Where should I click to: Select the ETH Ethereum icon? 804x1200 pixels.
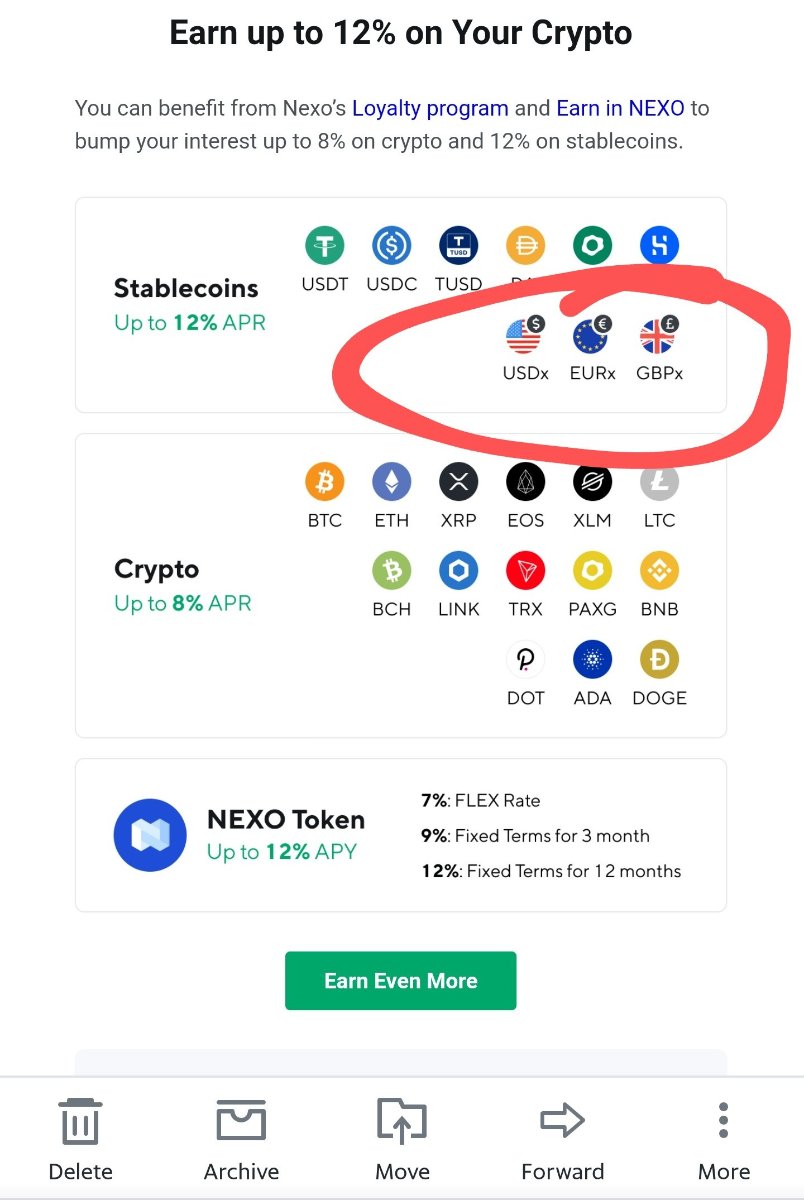coord(391,482)
